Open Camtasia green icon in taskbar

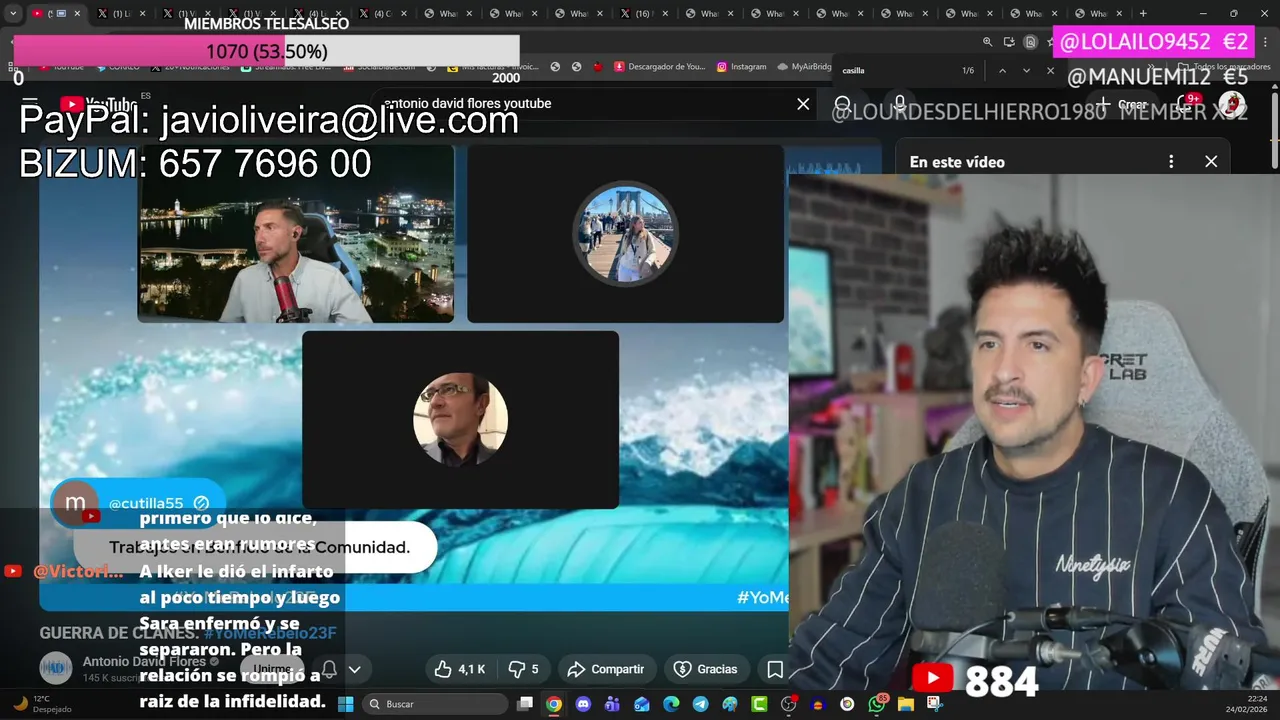tap(759, 704)
